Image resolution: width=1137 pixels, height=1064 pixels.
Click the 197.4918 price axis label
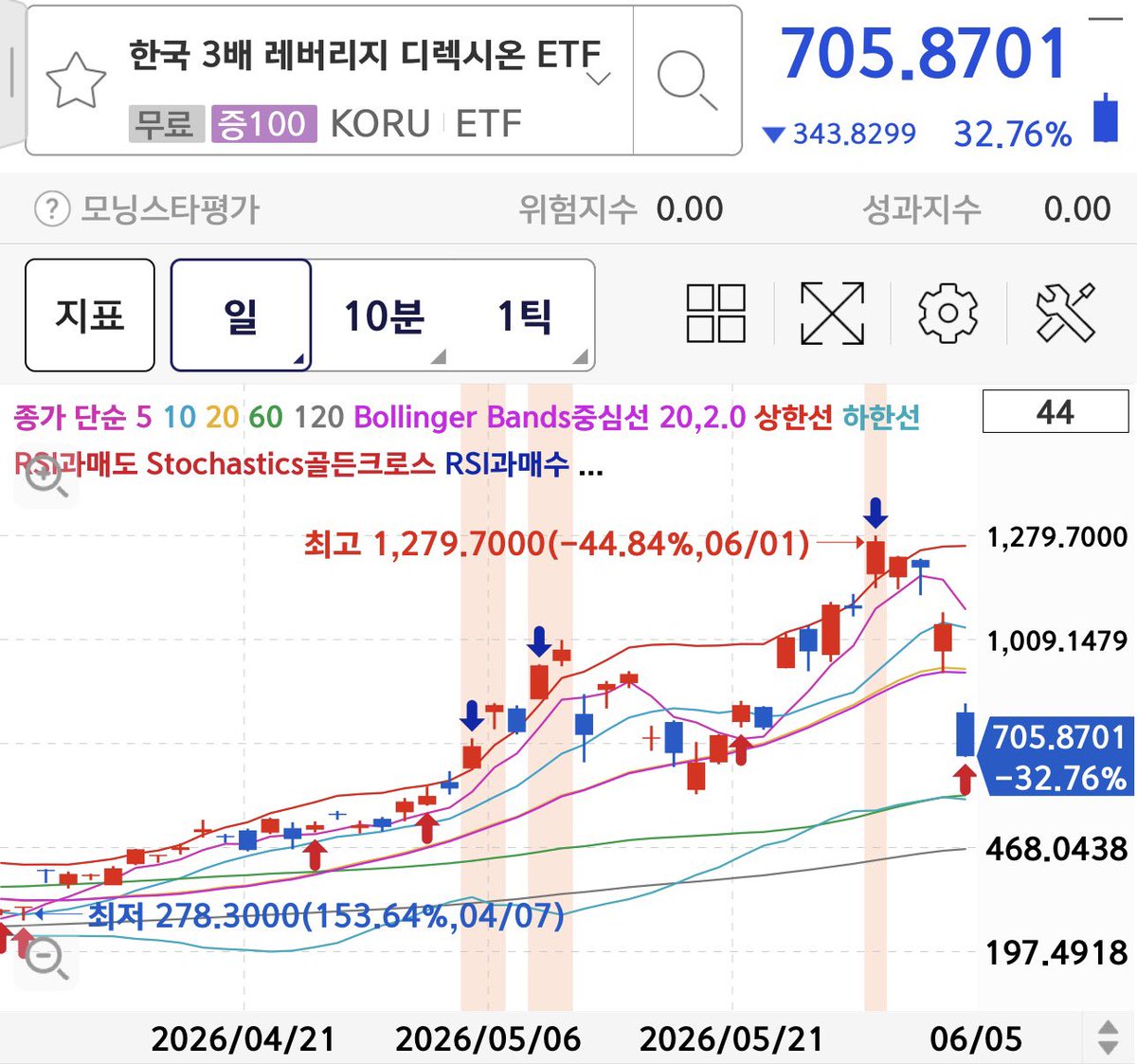click(1057, 952)
